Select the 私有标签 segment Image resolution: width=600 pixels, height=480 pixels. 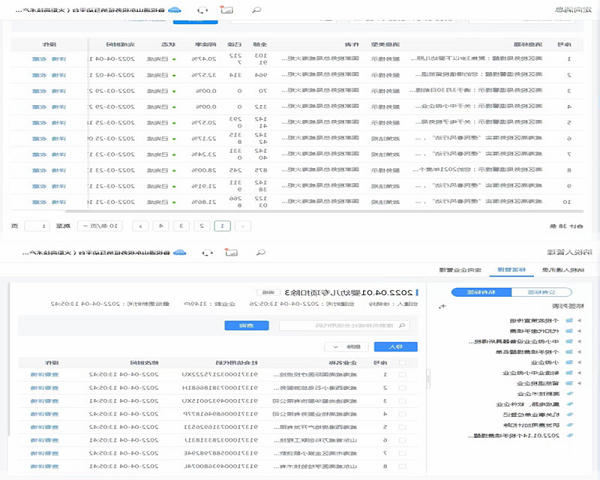click(x=481, y=292)
